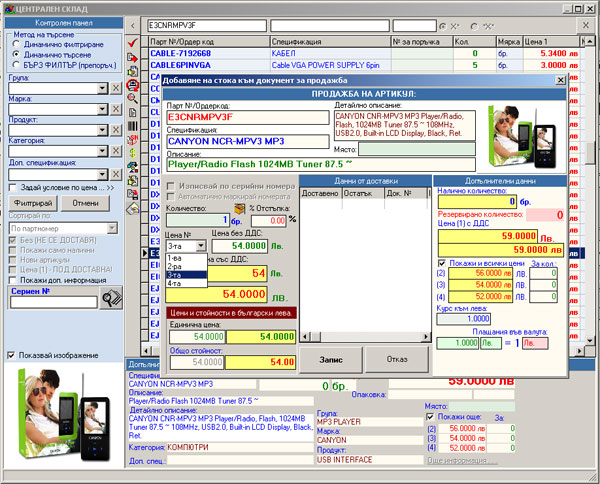Click the serial number search button
This screenshot has width=600, height=484.
point(112,298)
